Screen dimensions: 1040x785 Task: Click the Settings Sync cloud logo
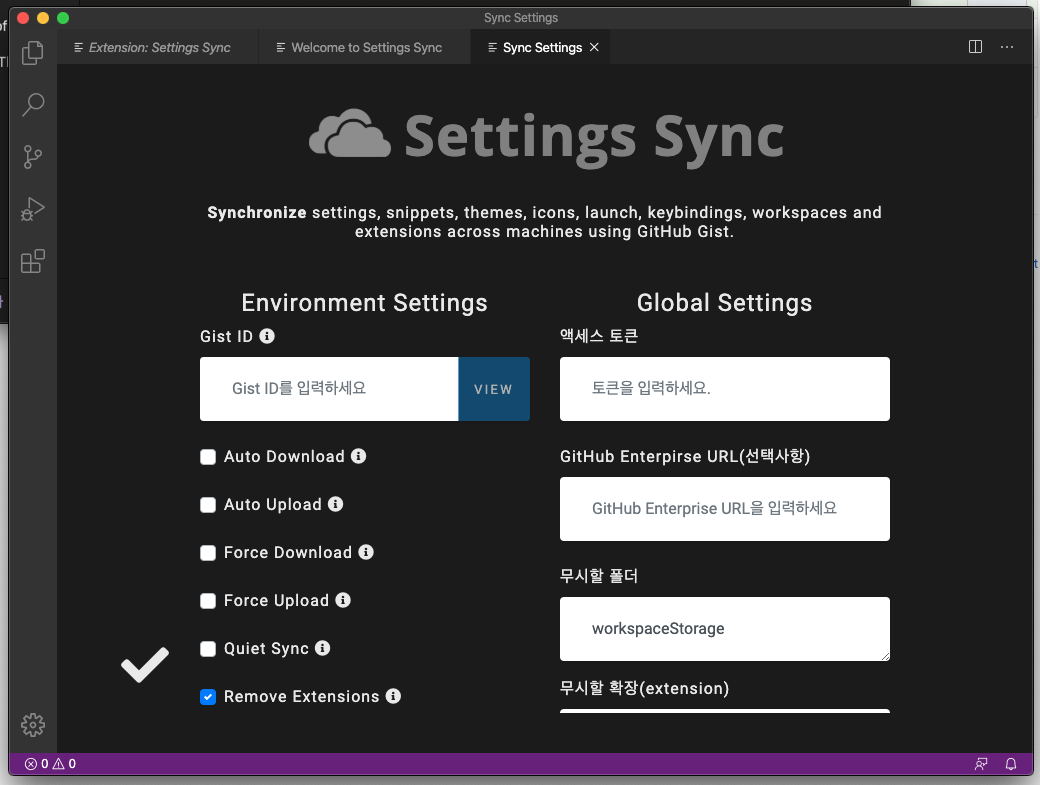pos(350,134)
